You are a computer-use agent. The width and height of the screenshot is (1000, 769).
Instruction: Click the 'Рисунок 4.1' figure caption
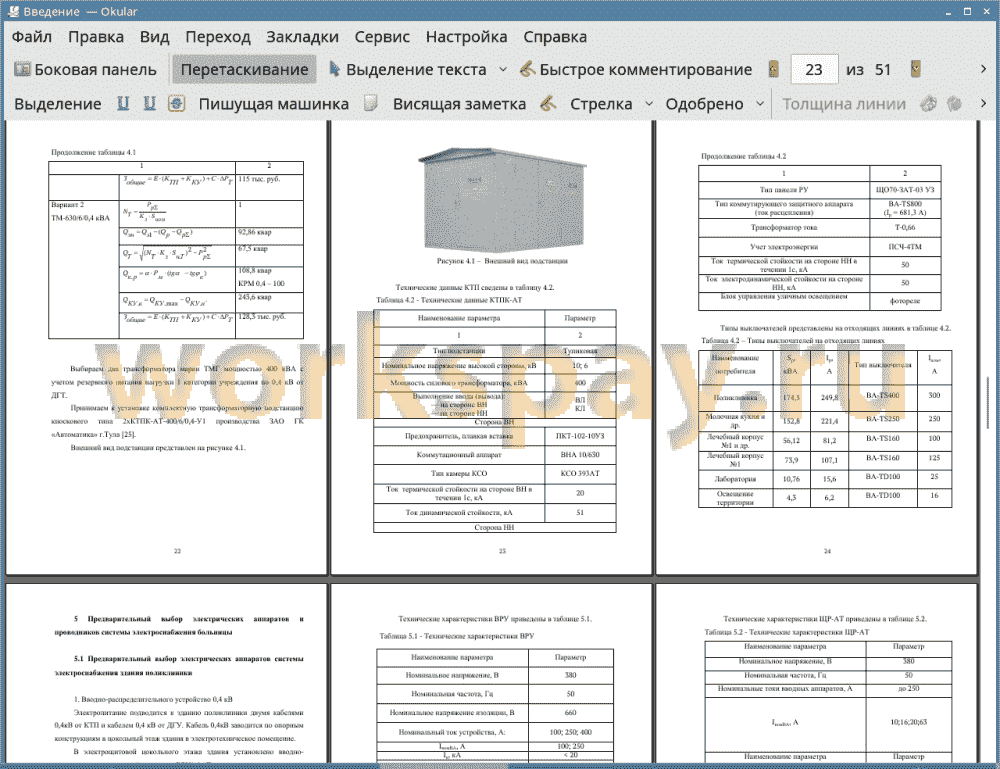pyautogui.click(x=502, y=261)
